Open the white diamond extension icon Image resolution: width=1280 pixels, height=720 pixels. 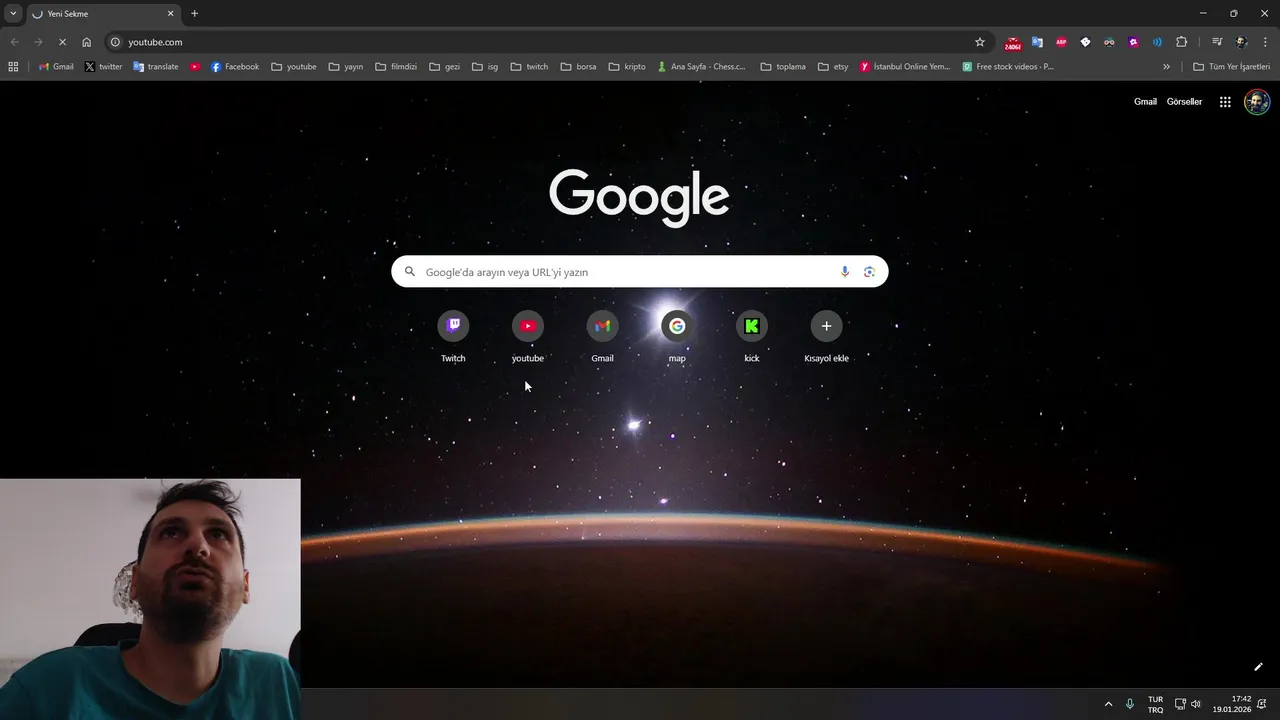coord(1085,42)
